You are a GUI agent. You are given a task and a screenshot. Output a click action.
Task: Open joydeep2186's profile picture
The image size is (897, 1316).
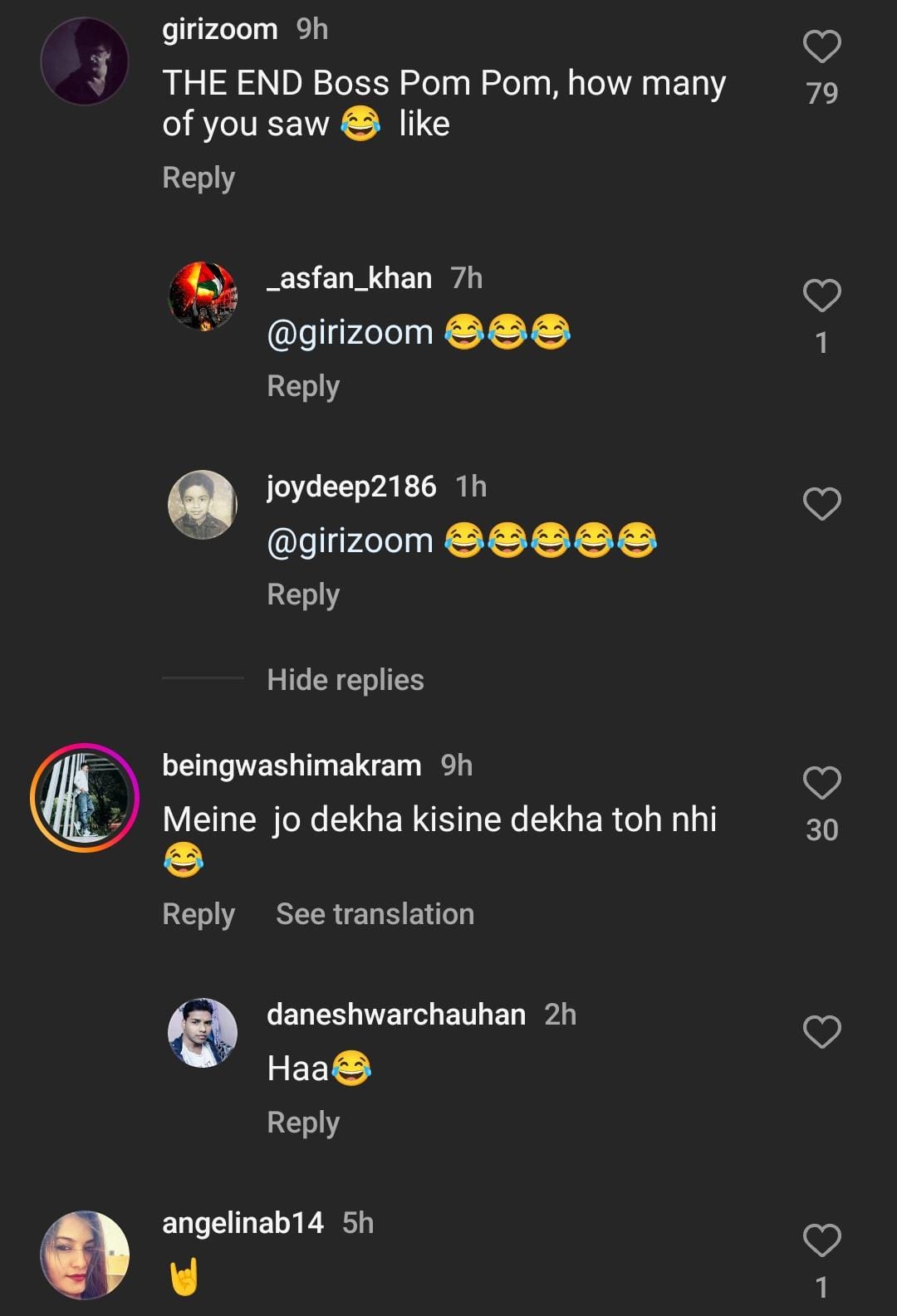tap(203, 505)
